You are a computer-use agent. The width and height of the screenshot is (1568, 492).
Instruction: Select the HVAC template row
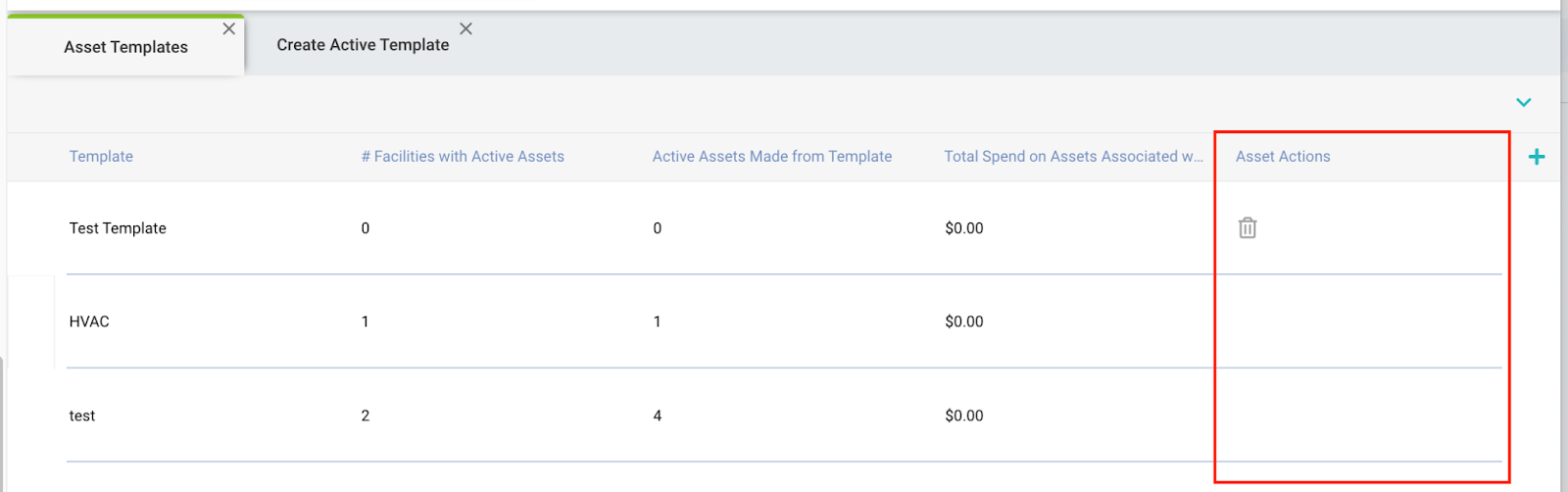pyautogui.click(x=89, y=321)
